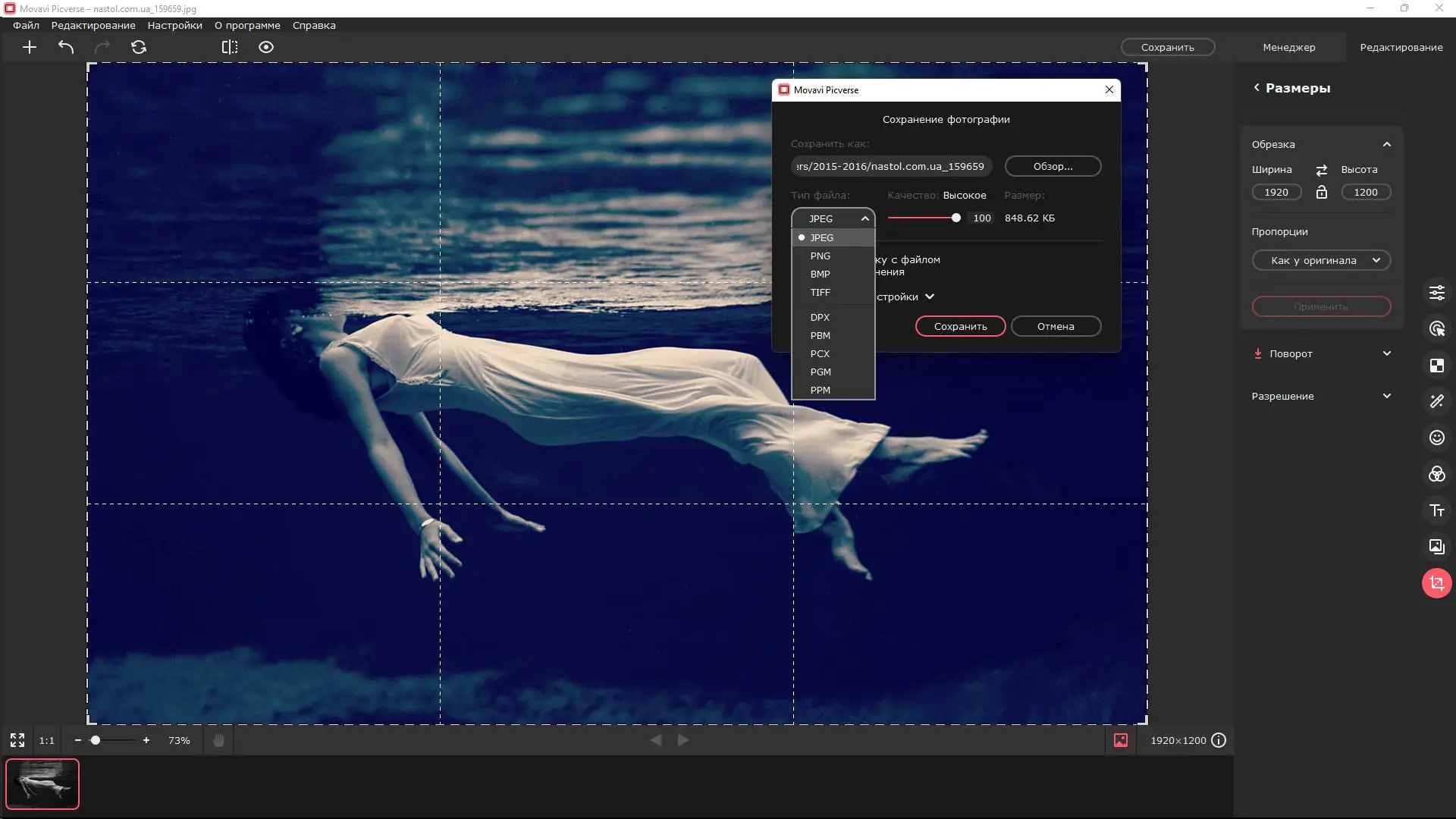Click the Обзор browse button
This screenshot has height=819, width=1456.
(x=1053, y=166)
